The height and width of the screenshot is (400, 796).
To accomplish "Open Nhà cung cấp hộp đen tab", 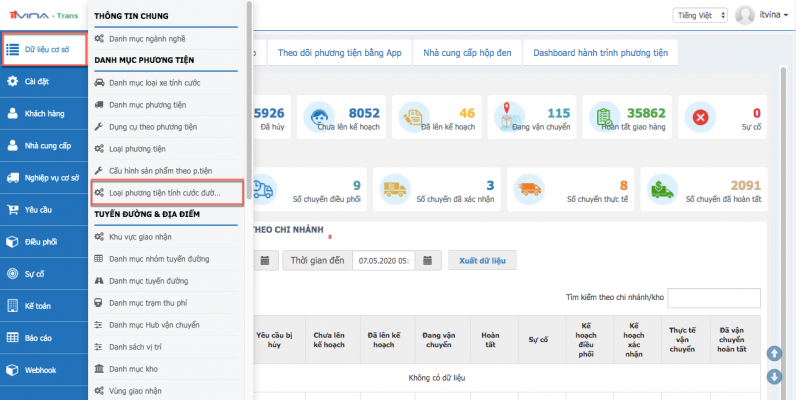I will 468,53.
